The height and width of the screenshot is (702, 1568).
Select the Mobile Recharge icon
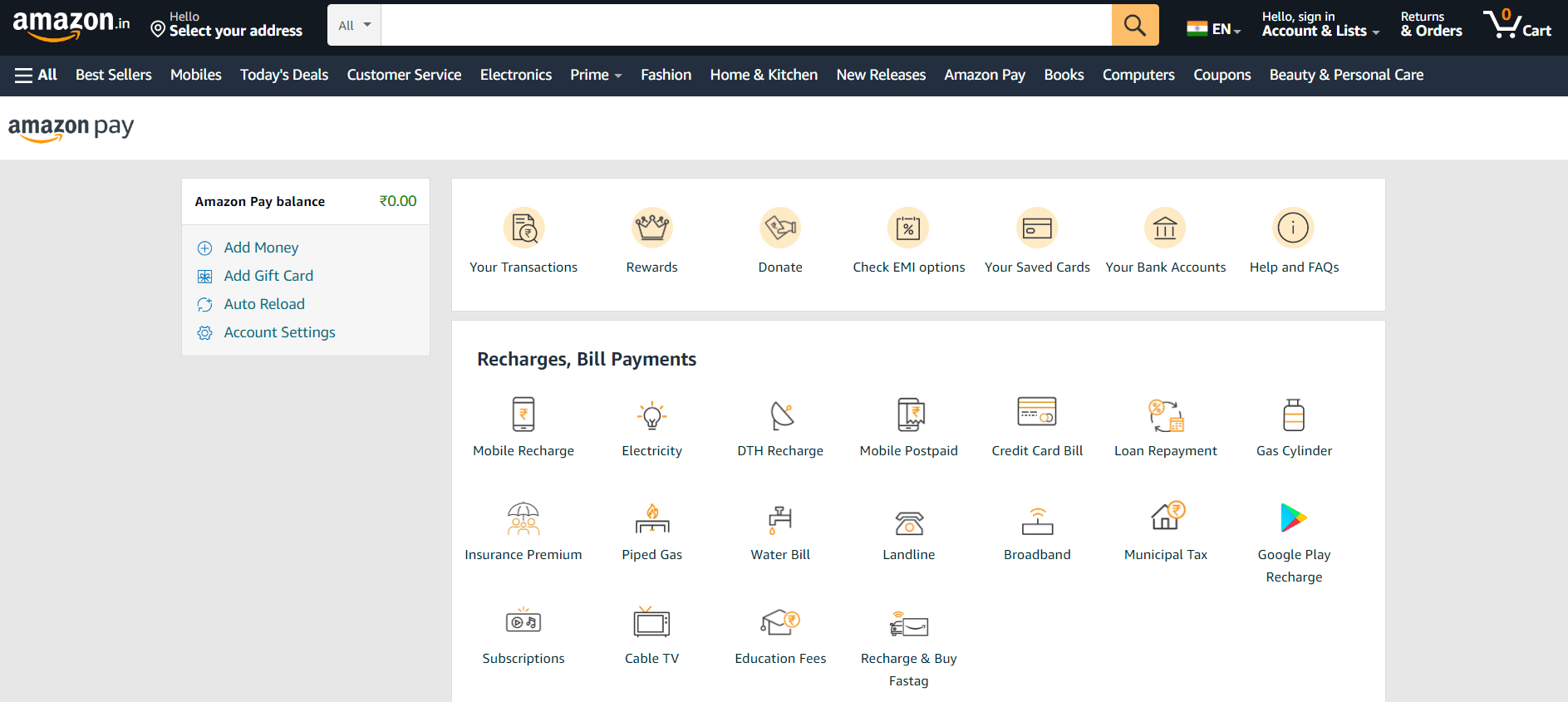click(x=523, y=414)
